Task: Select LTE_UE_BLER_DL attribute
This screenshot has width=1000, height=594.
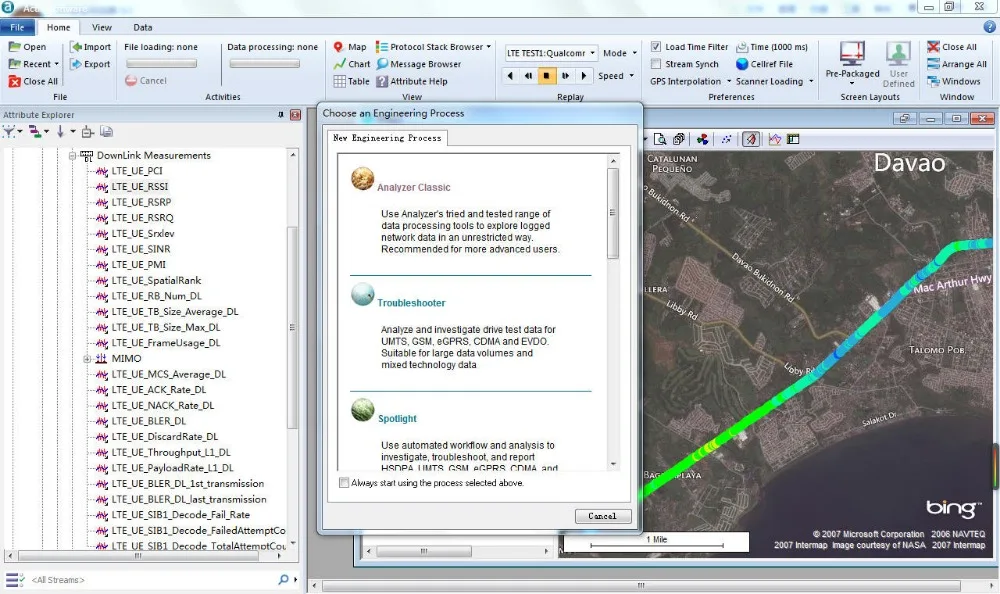Action: (x=149, y=421)
